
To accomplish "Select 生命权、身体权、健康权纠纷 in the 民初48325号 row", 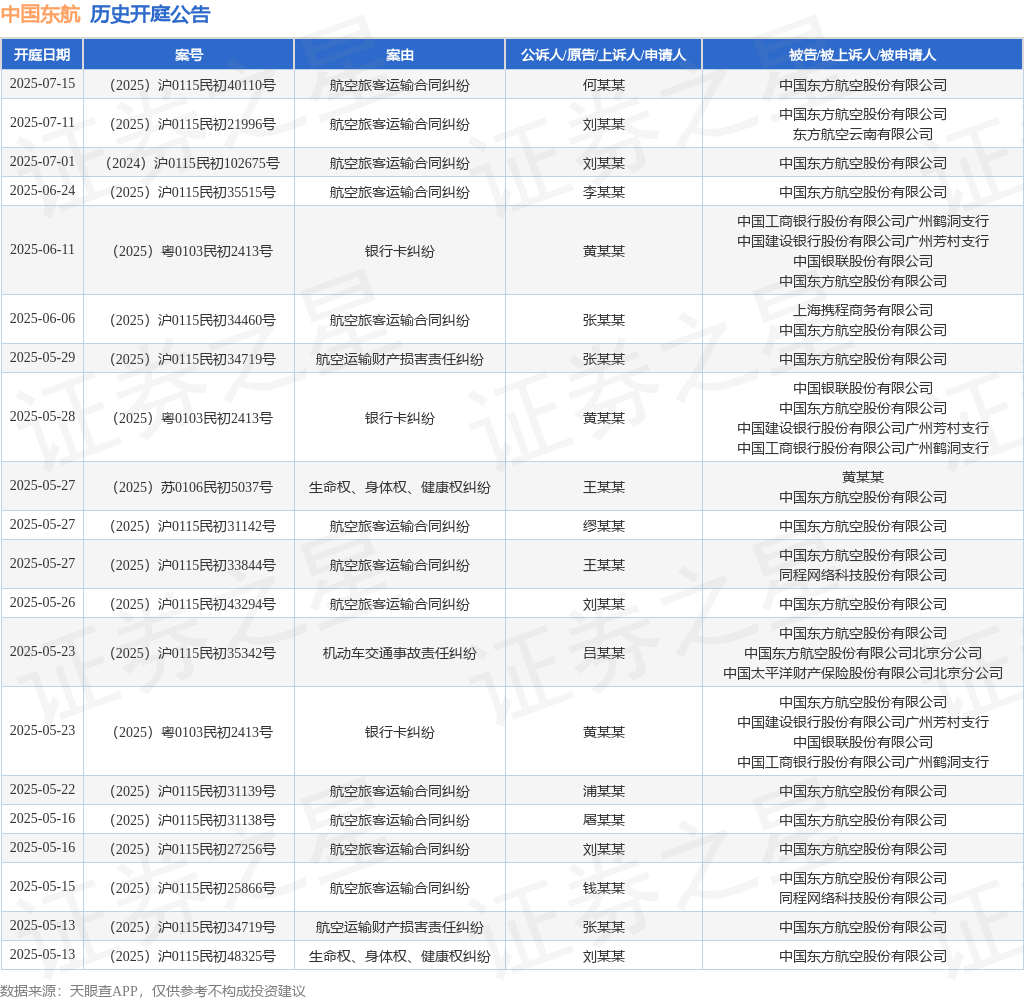I will click(400, 956).
